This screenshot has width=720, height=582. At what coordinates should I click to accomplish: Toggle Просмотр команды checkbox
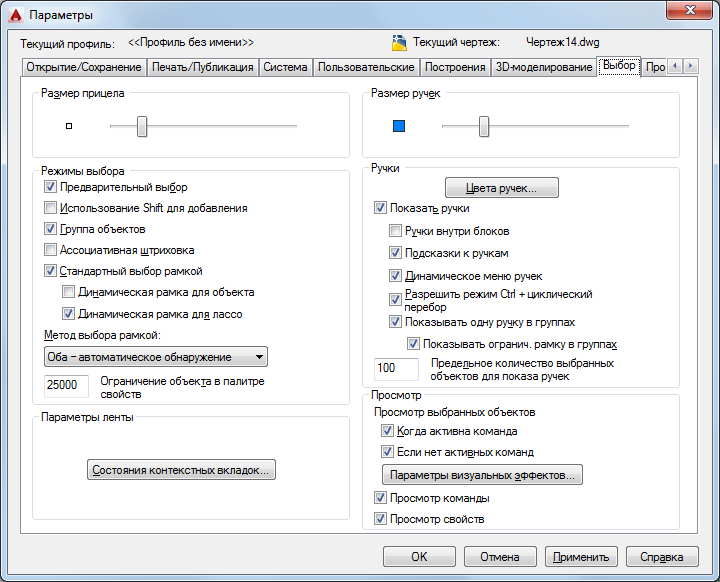pyautogui.click(x=380, y=497)
